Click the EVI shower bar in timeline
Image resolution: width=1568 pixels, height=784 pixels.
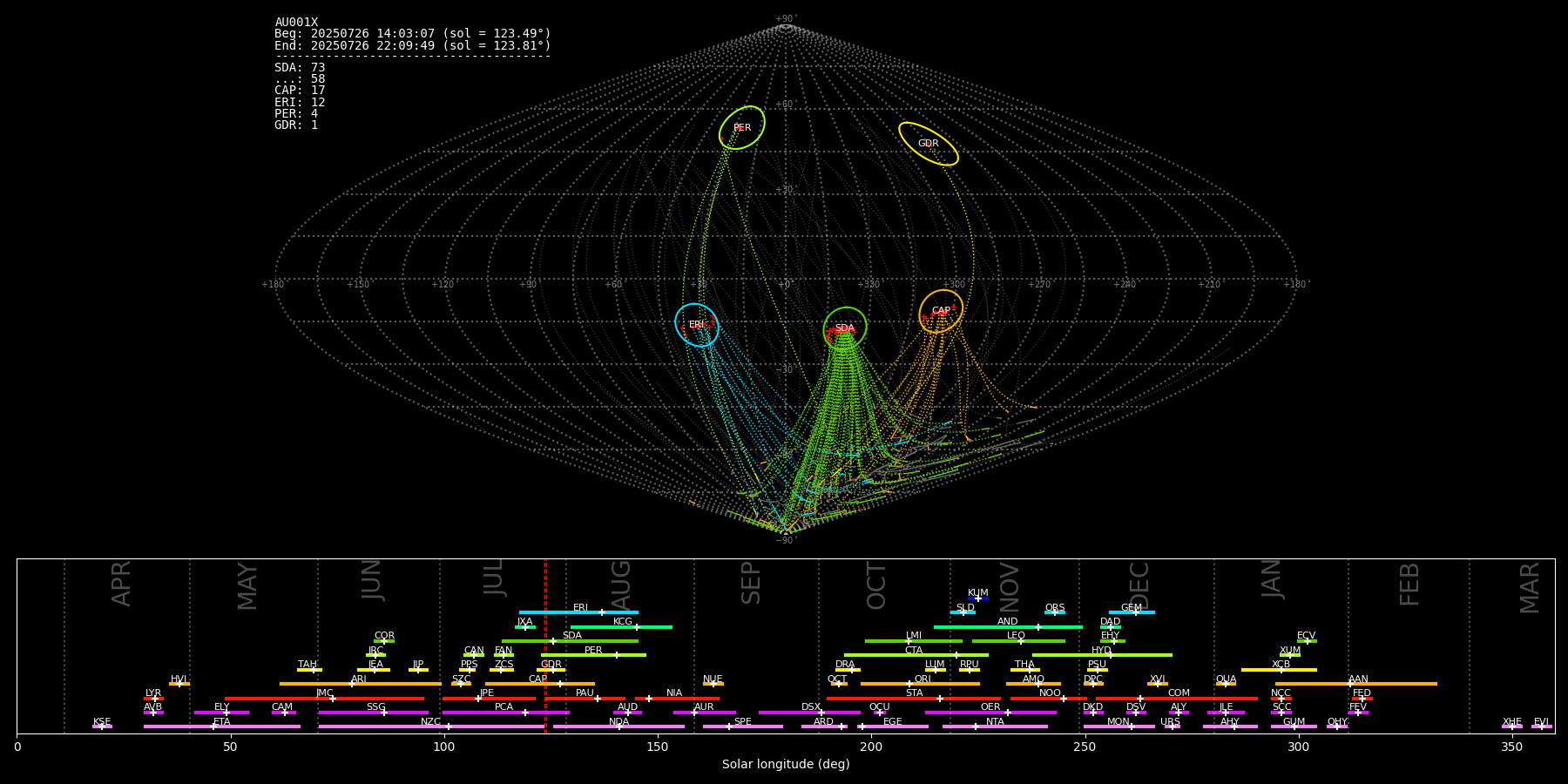click(1542, 727)
